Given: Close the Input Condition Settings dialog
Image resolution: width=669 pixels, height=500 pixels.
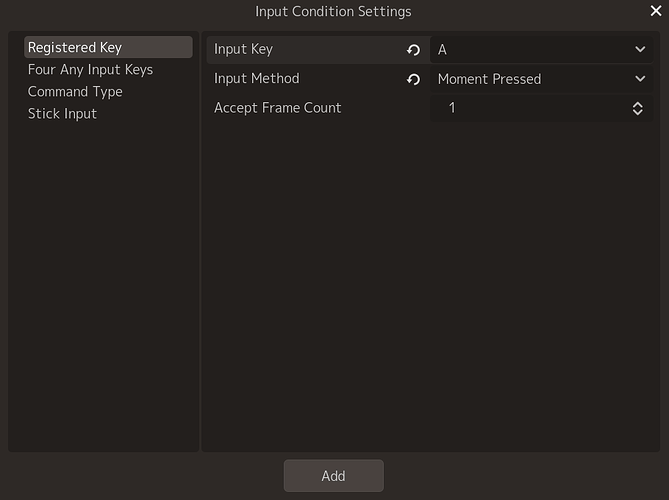Looking at the screenshot, I should [656, 11].
